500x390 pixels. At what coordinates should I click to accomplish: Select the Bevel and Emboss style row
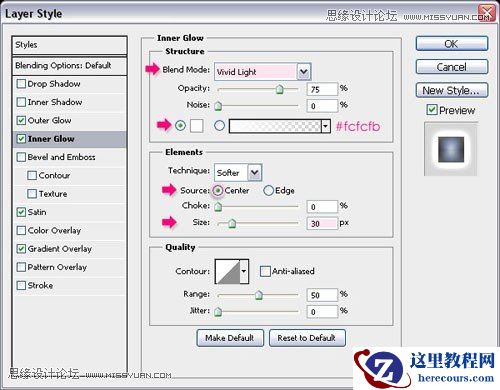(69, 157)
